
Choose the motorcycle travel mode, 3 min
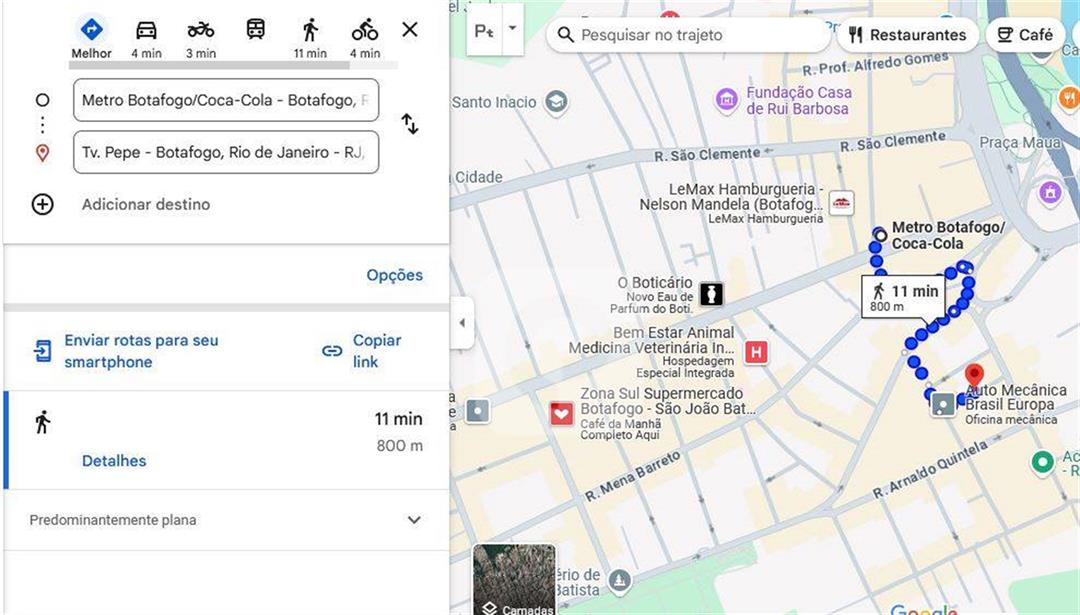pyautogui.click(x=200, y=39)
